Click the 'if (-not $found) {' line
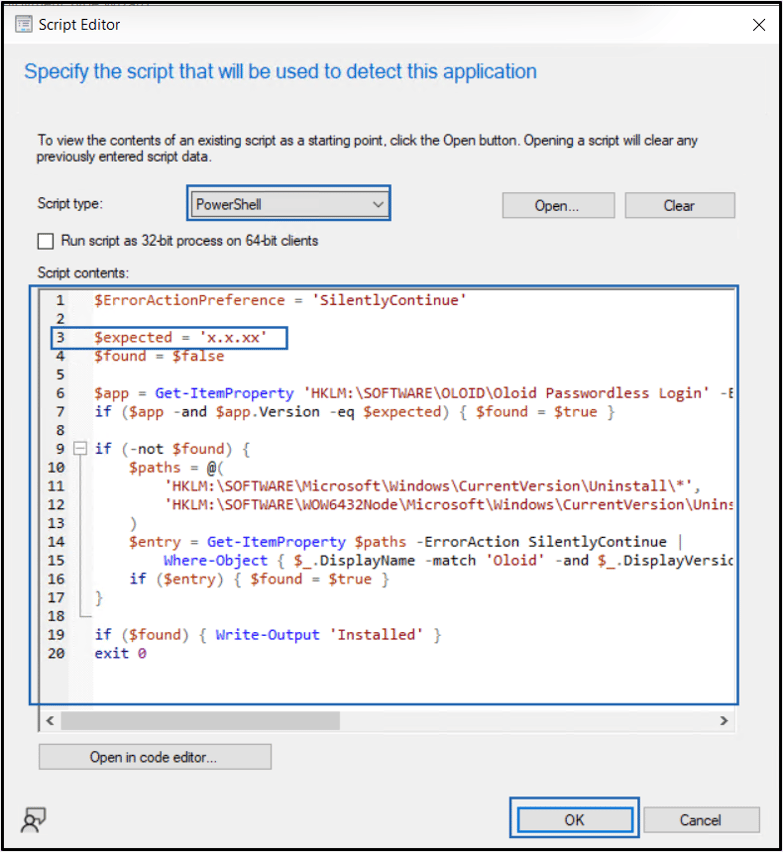 click(172, 449)
